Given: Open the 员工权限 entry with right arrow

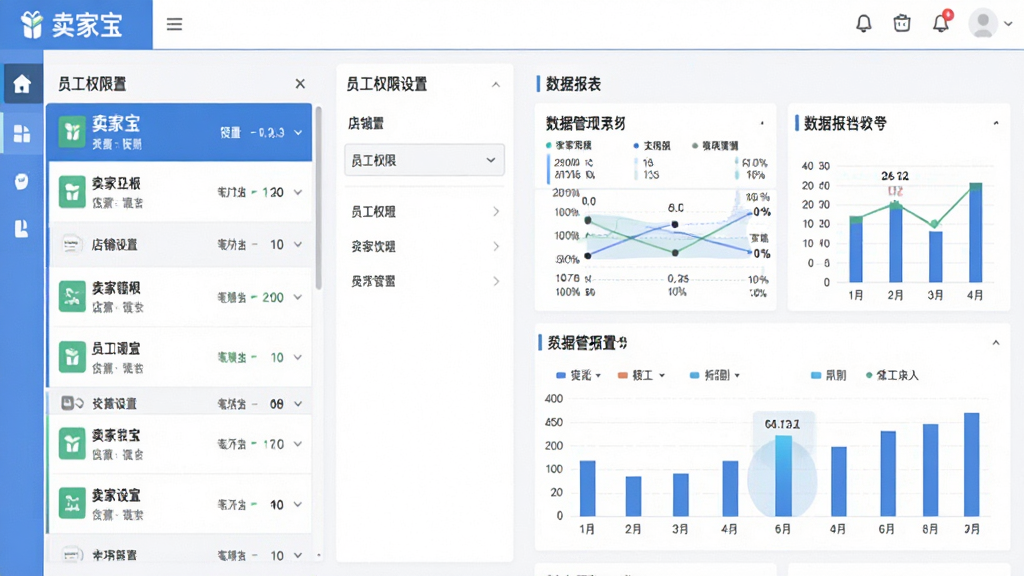Looking at the screenshot, I should click(424, 212).
